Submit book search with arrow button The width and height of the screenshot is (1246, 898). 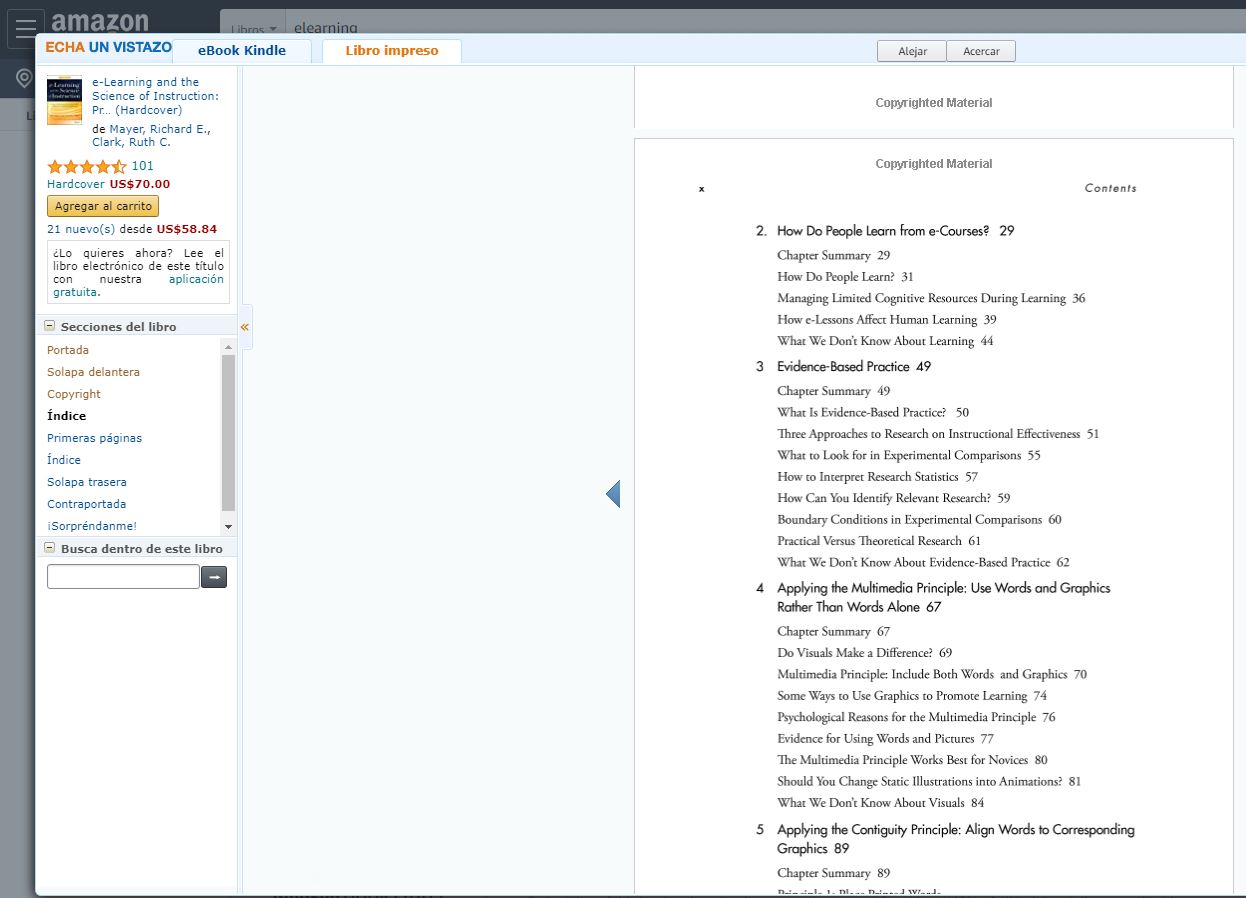(x=214, y=577)
